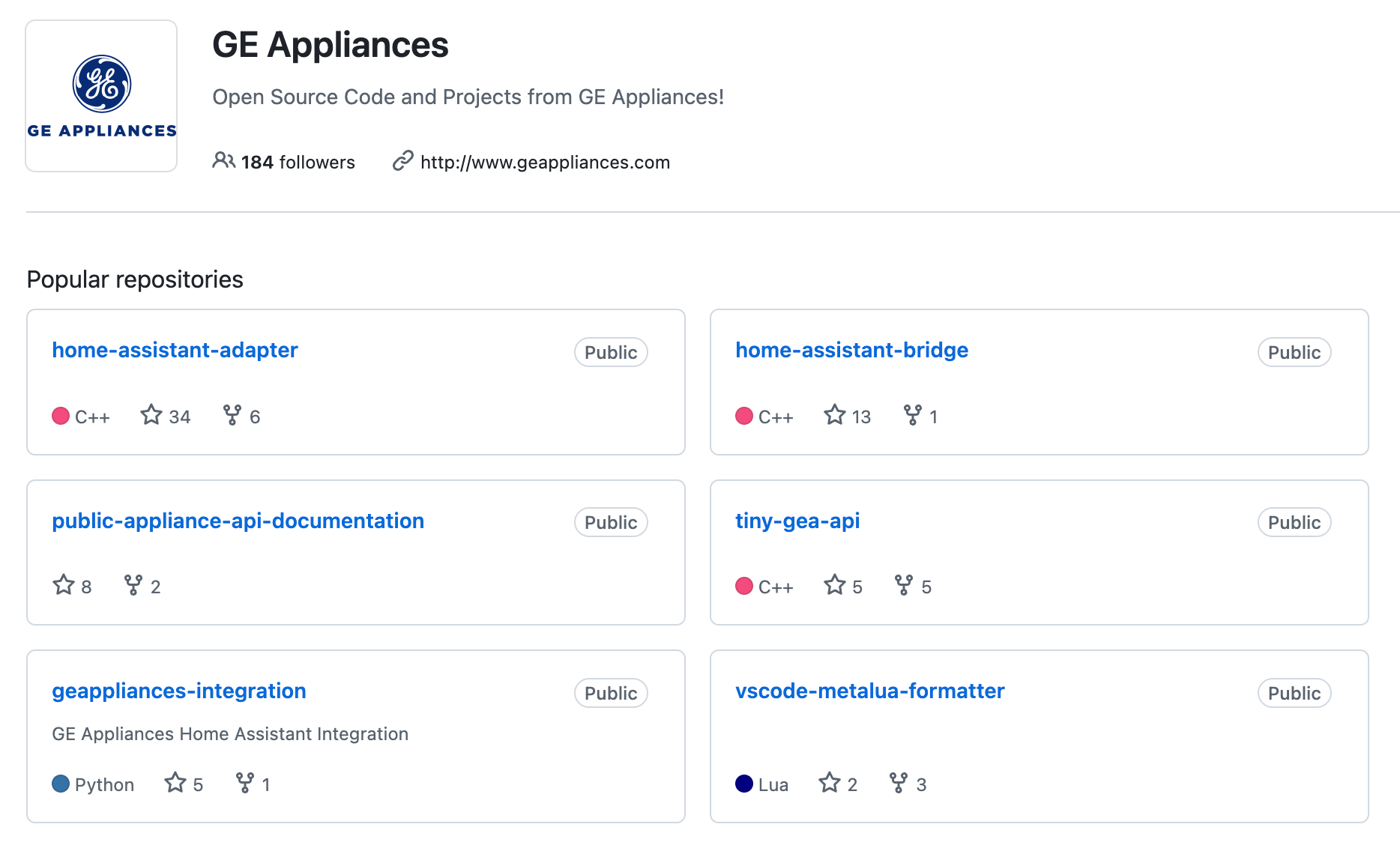This screenshot has width=1400, height=857.
Task: Open the tiny-gea-api repository
Action: tap(797, 521)
